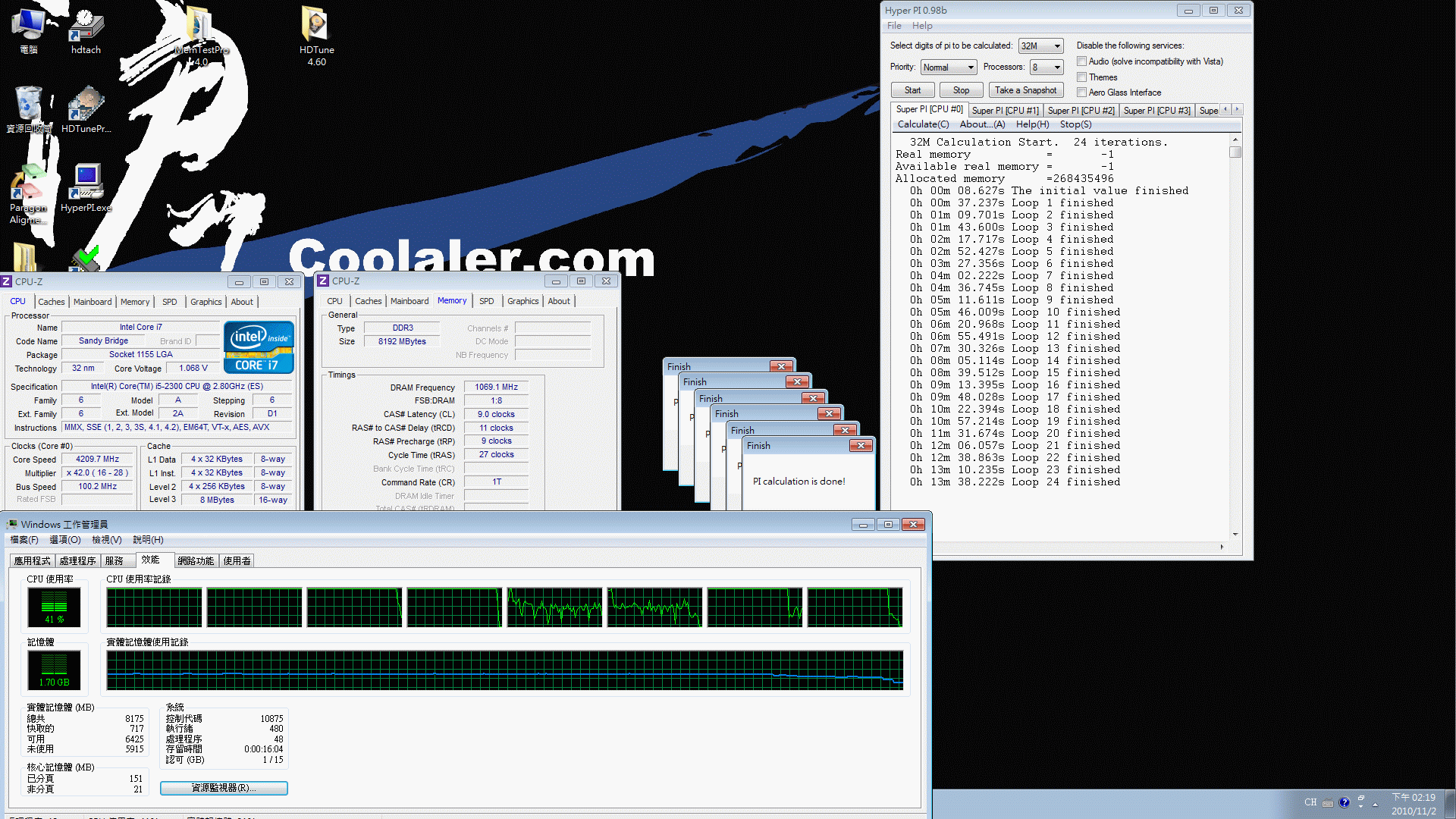Switch to CPU tab in Memory CPU-Z window

click(334, 301)
